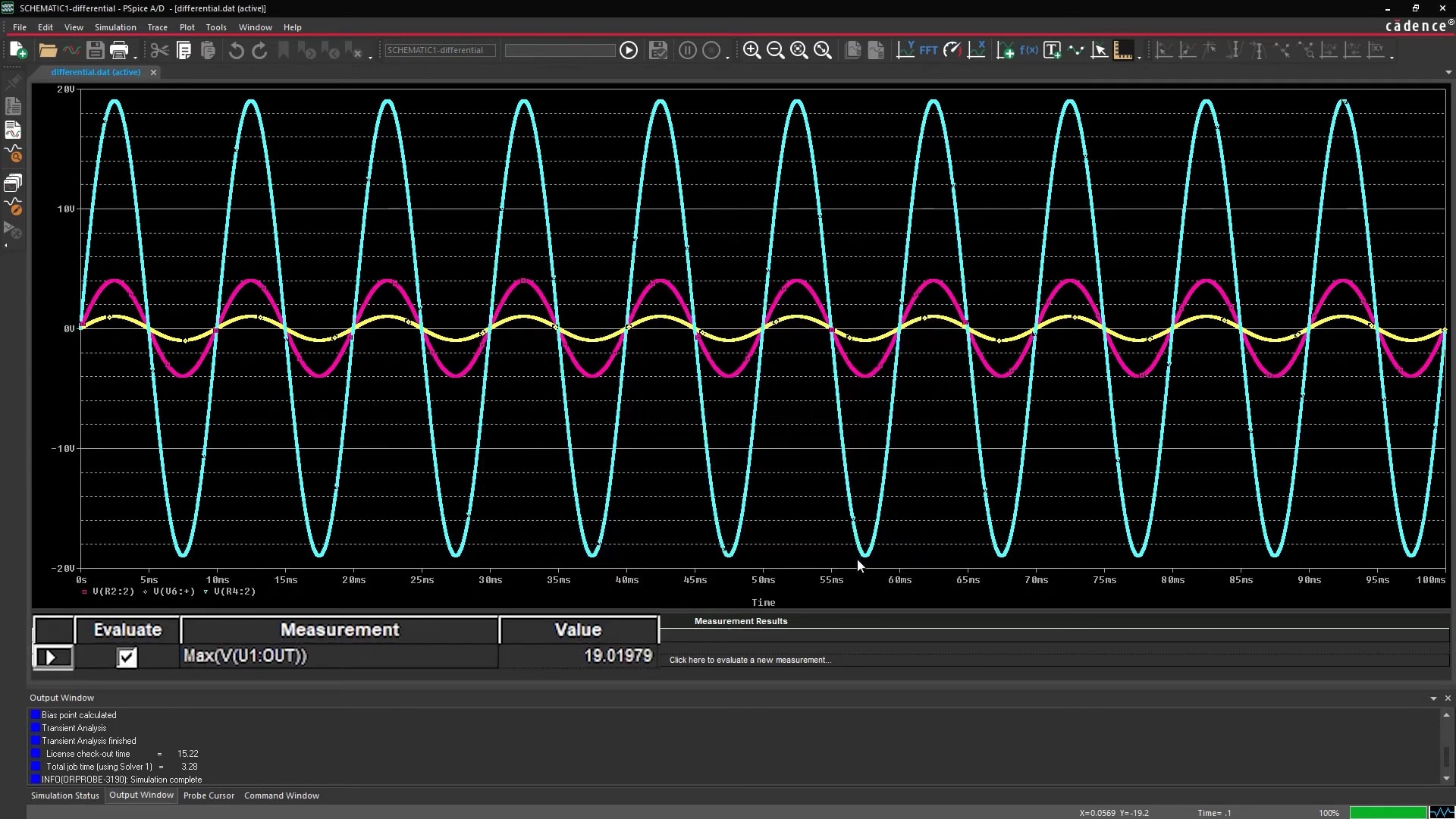1456x819 pixels.
Task: Open performance analysis gauge icon
Action: tap(952, 51)
